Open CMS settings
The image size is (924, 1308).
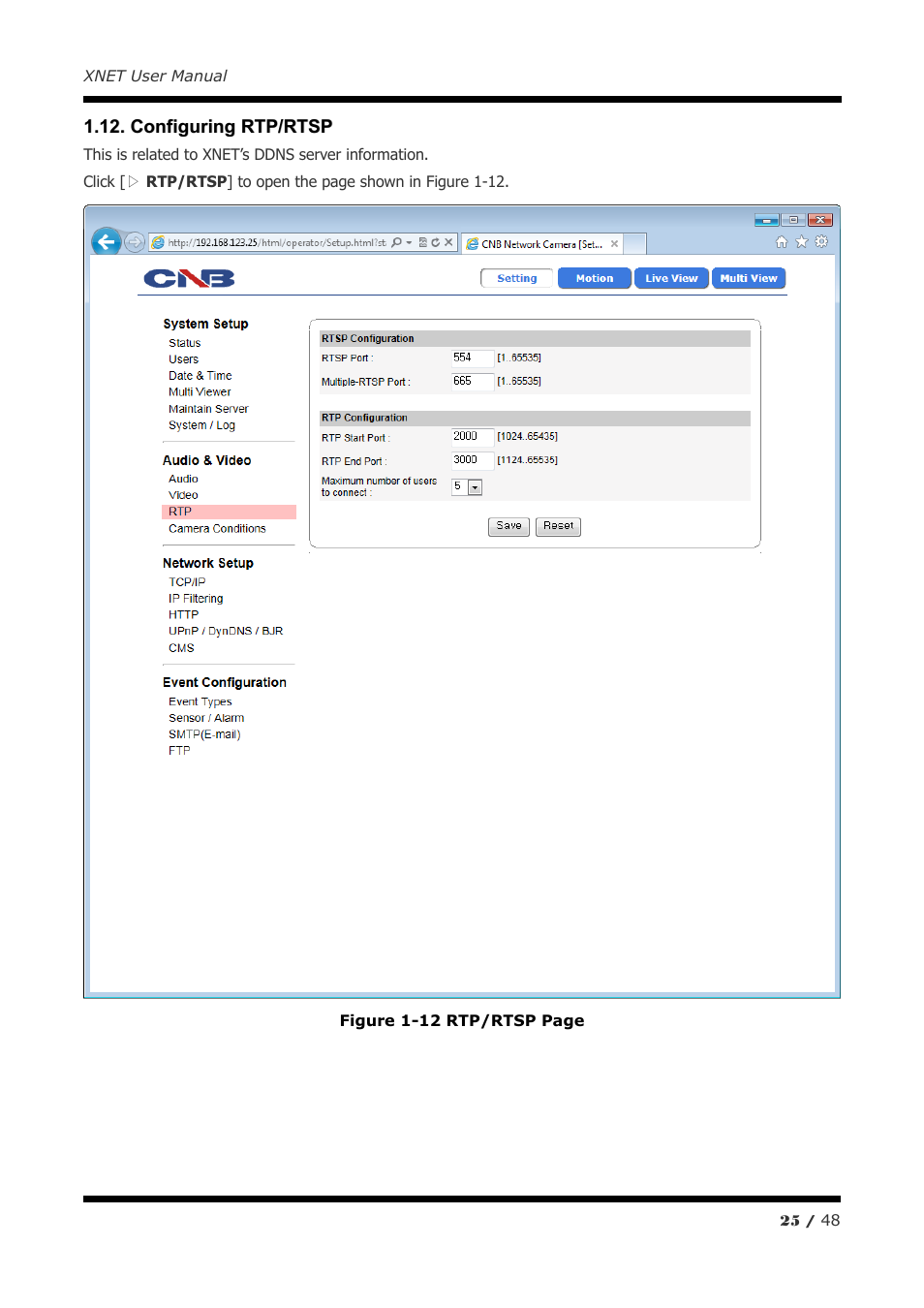[x=181, y=648]
